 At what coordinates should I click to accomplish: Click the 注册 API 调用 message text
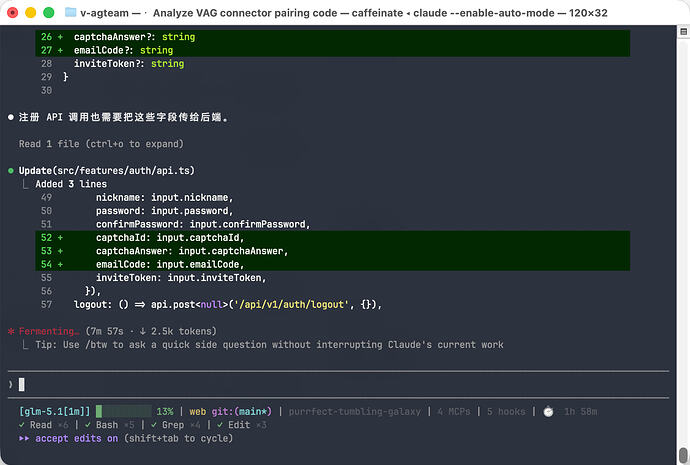click(x=123, y=117)
